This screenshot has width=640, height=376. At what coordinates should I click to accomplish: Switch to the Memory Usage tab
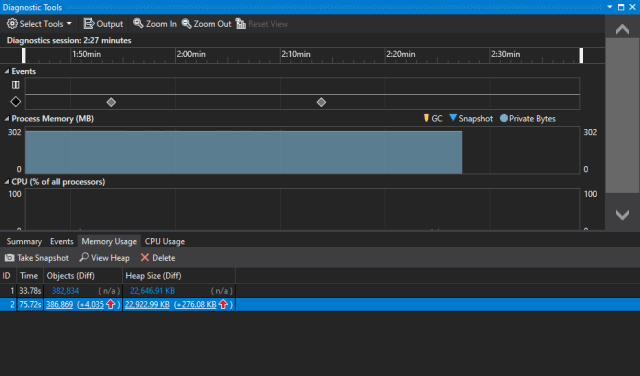coord(109,242)
